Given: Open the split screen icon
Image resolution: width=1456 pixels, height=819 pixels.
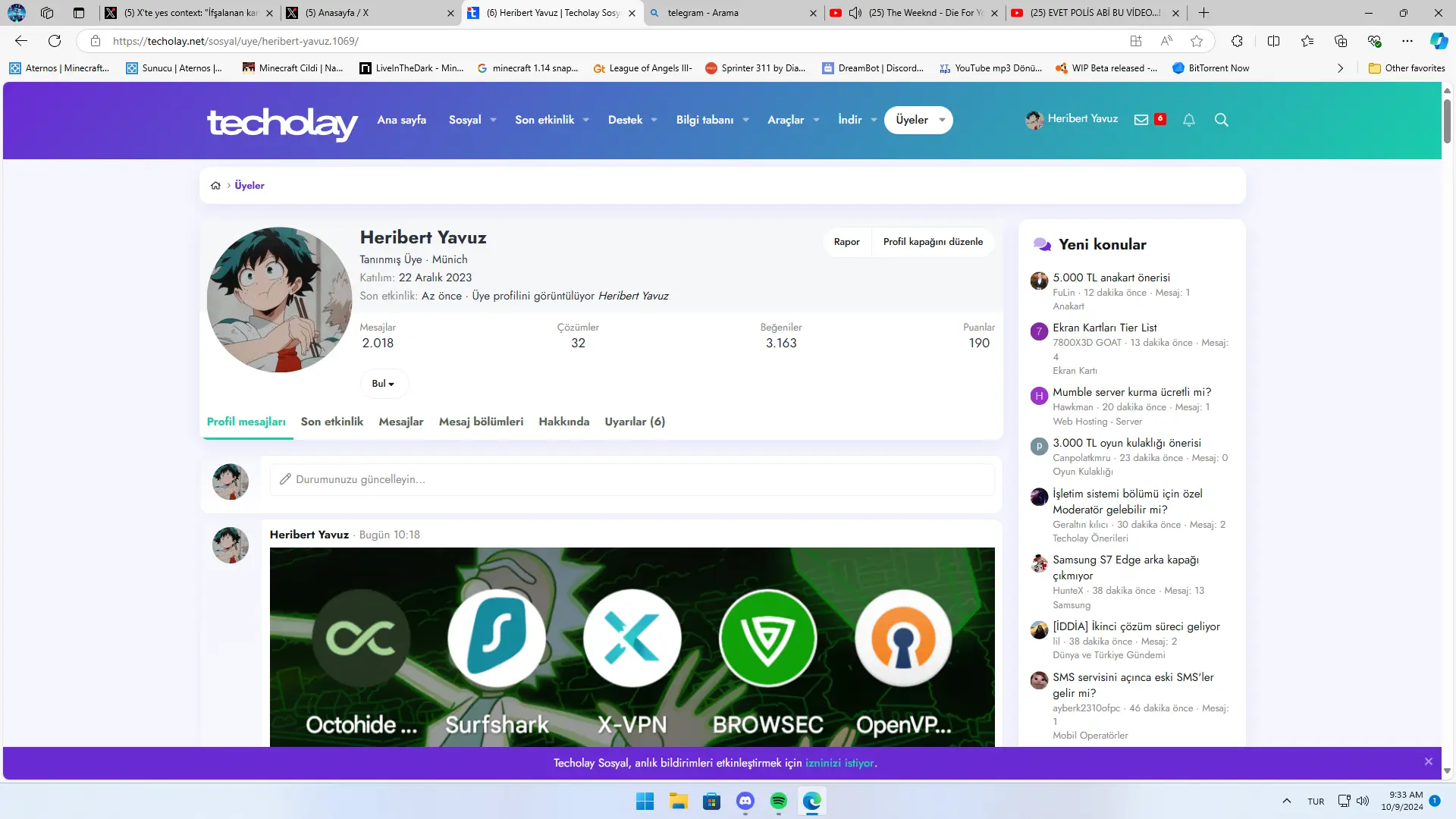Looking at the screenshot, I should (x=1274, y=41).
